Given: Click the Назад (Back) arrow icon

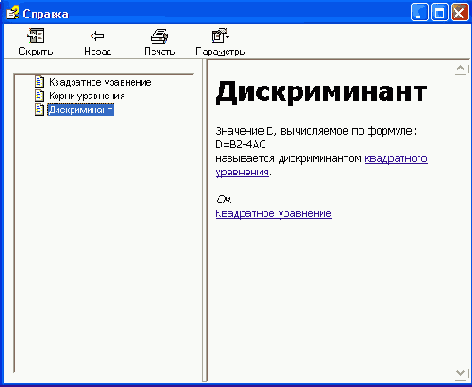Looking at the screenshot, I should [97, 36].
